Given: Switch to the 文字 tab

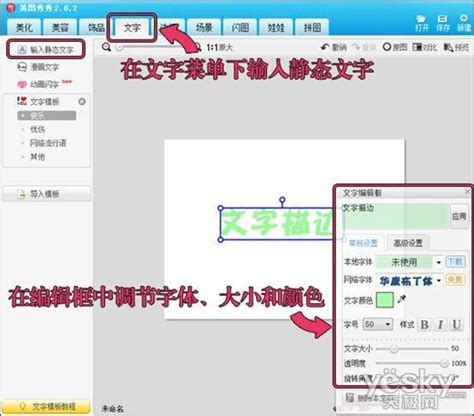Looking at the screenshot, I should coord(132,27).
